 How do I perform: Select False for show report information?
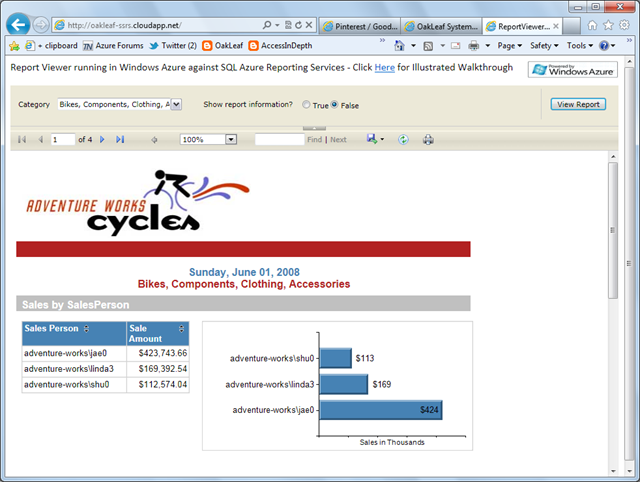click(x=335, y=104)
